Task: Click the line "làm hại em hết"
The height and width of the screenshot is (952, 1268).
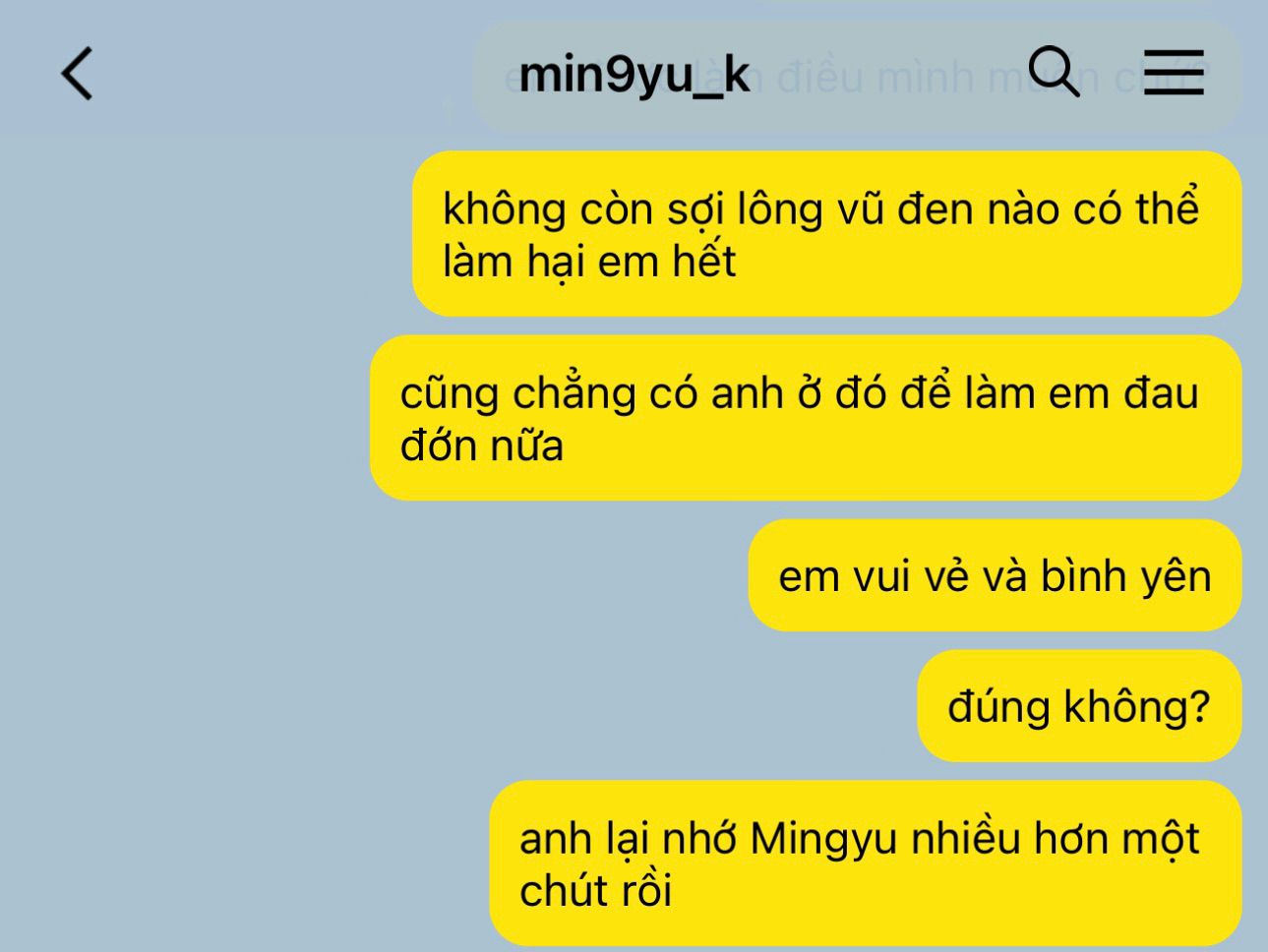Action: click(x=589, y=262)
